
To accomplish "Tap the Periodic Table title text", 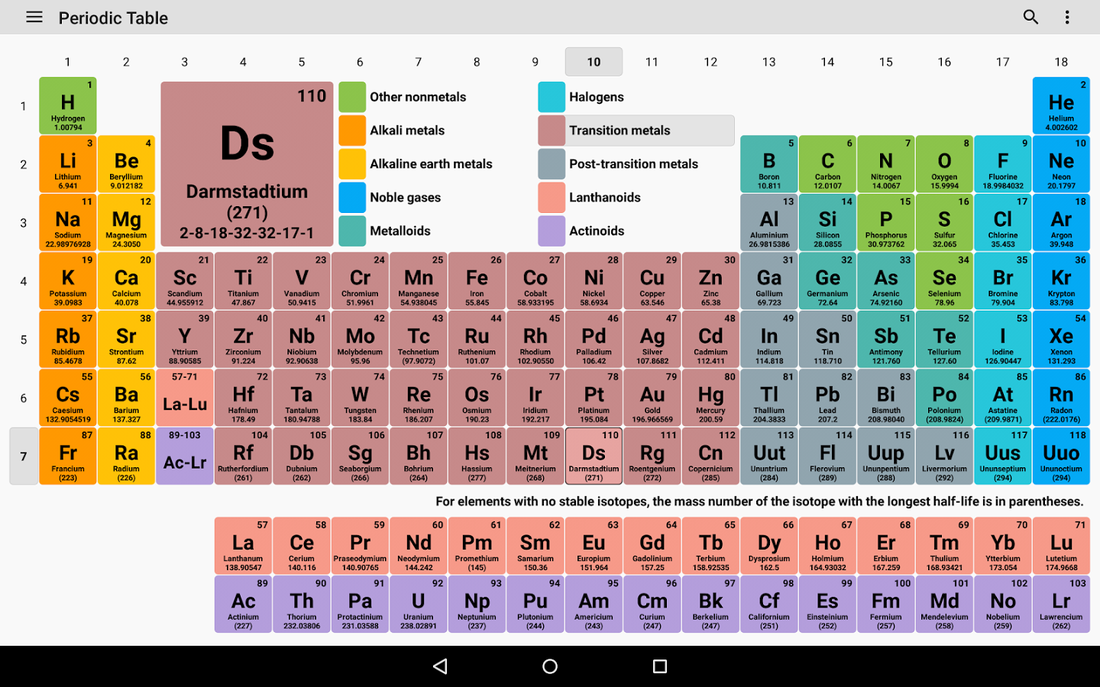I will [x=113, y=18].
